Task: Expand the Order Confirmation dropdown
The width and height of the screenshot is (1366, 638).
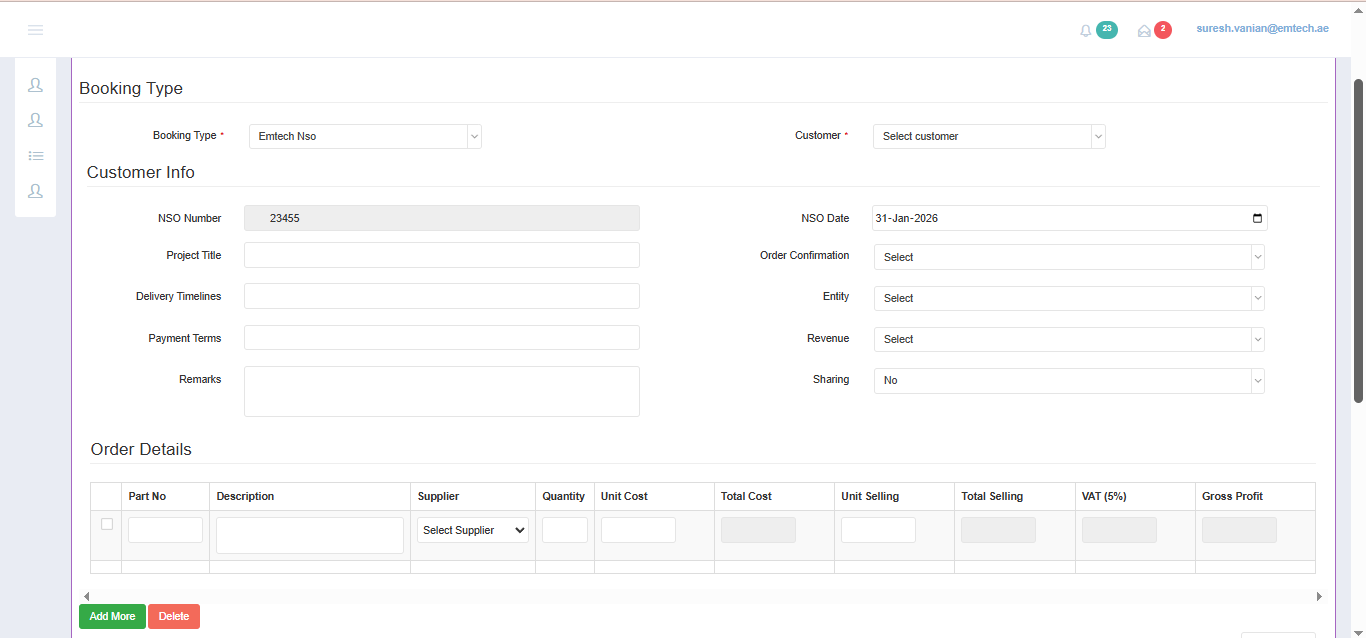Action: click(x=1069, y=257)
